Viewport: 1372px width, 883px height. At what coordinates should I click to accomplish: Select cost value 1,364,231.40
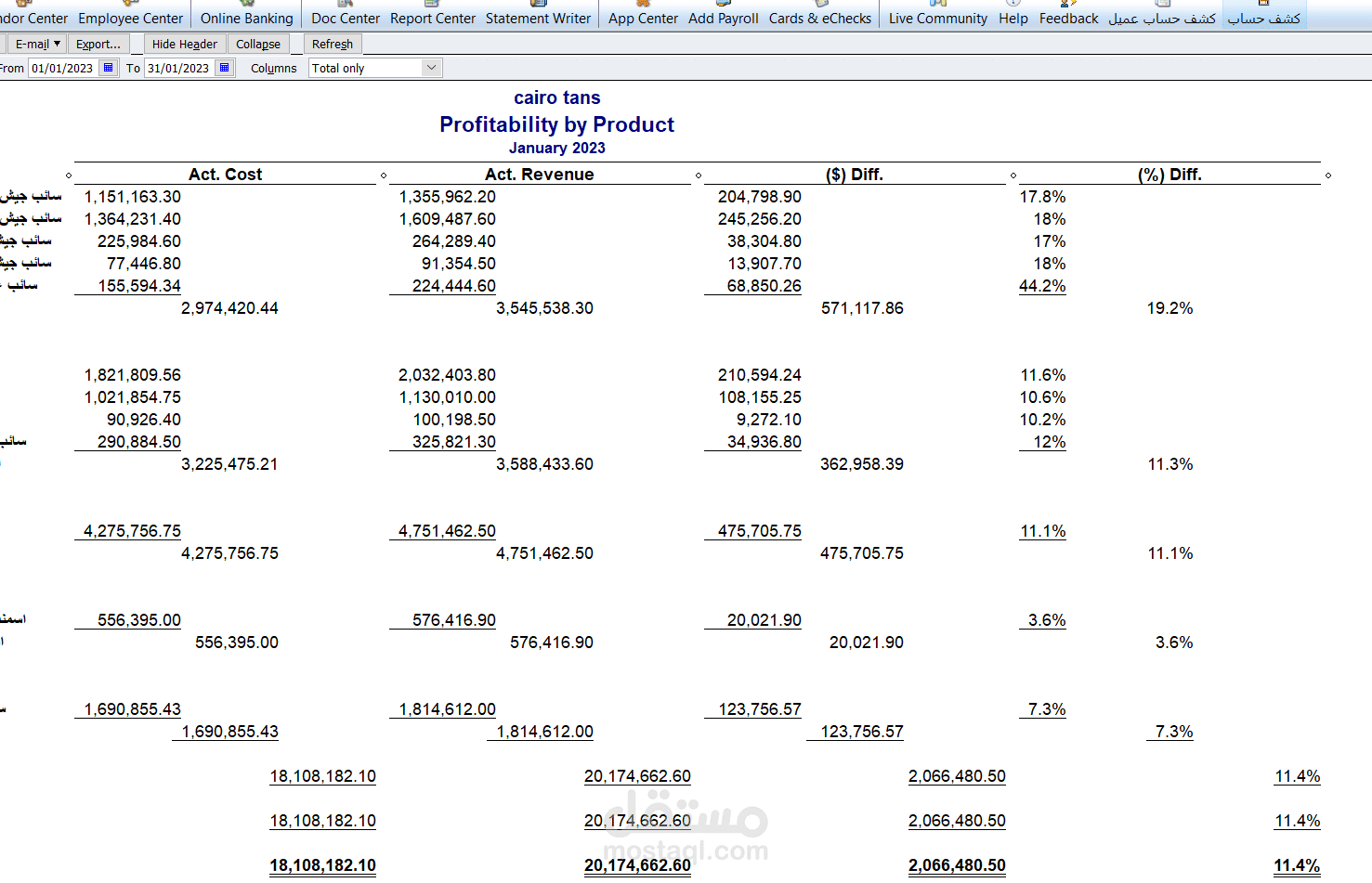tap(133, 219)
